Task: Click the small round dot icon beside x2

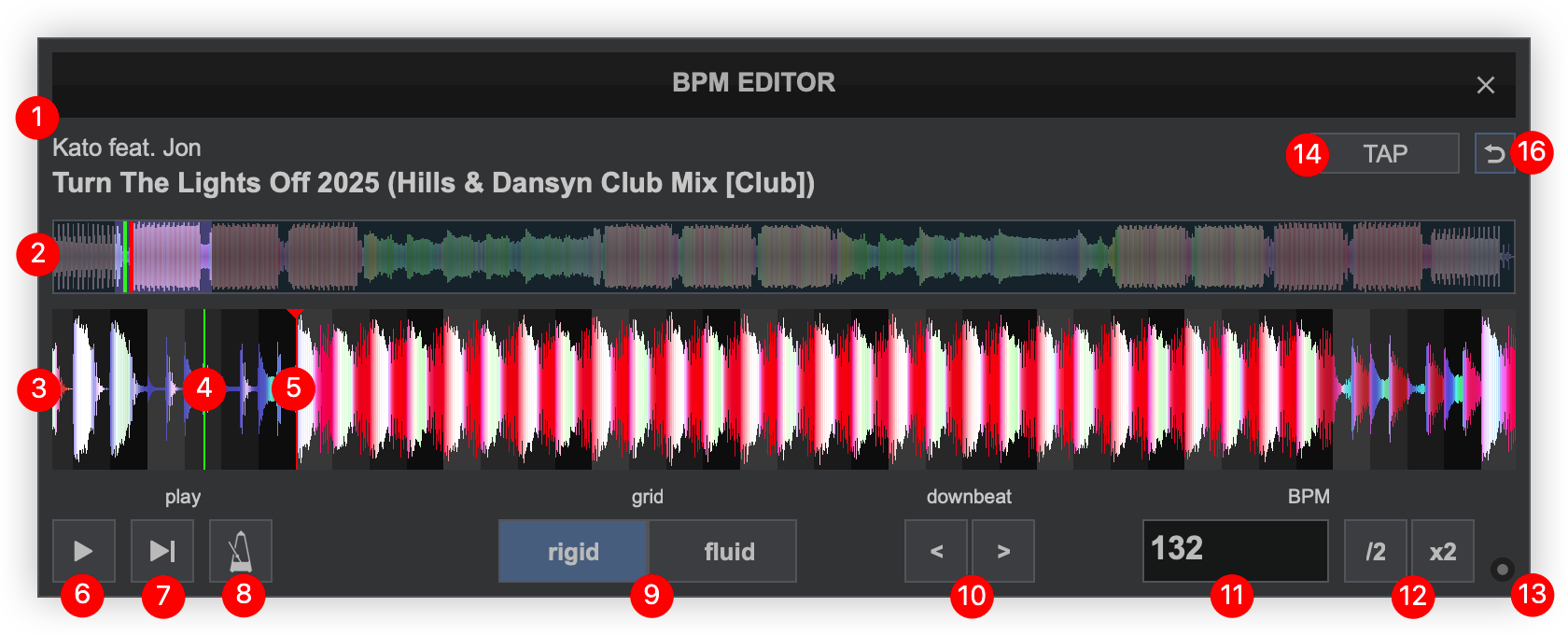Action: coord(1502,569)
